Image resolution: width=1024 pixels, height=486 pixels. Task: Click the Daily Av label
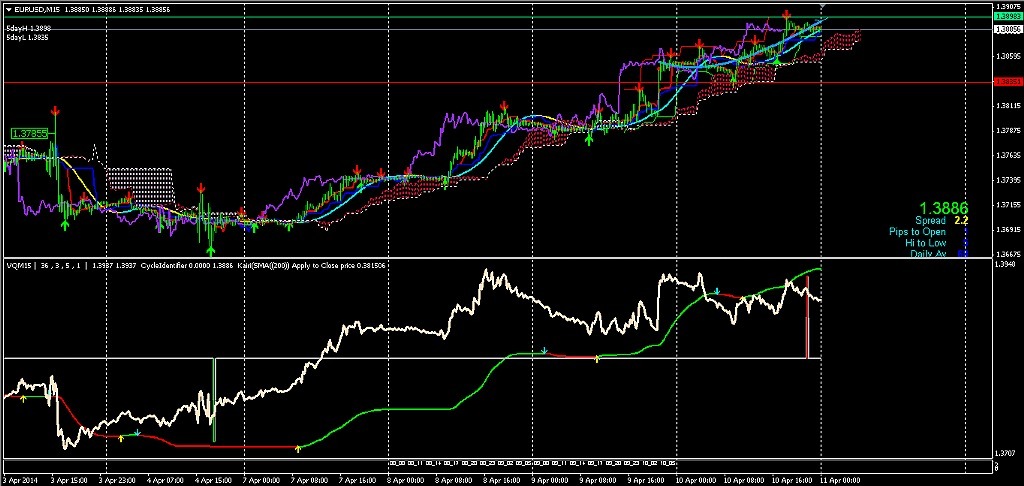tap(928, 253)
